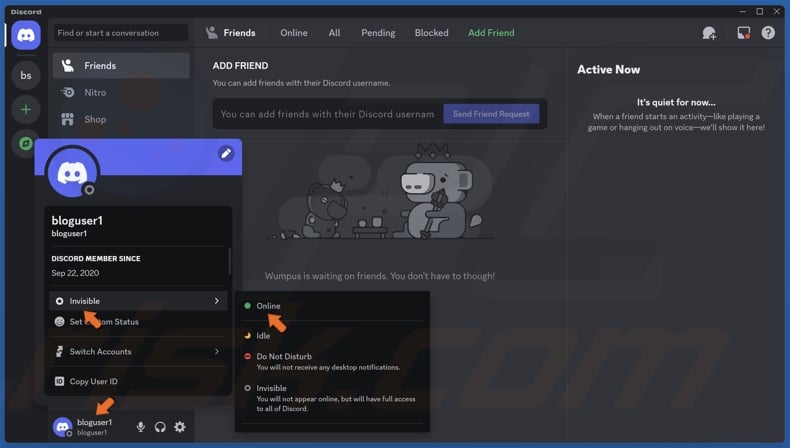The height and width of the screenshot is (448, 790).
Task: Expand Switch Accounts submenu arrow
Action: pos(217,351)
